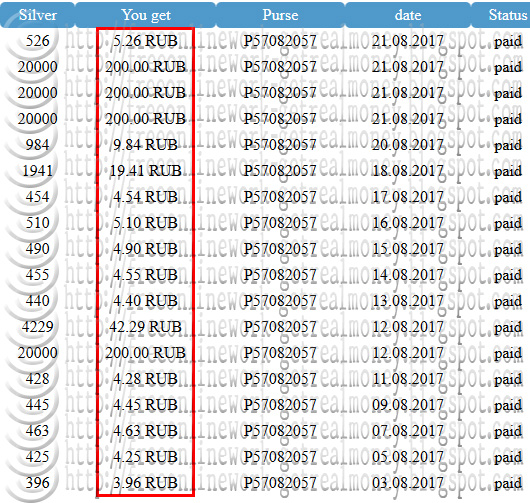Click purse P57082057 in the 4229 Silver row
The image size is (530, 503).
pos(280,327)
